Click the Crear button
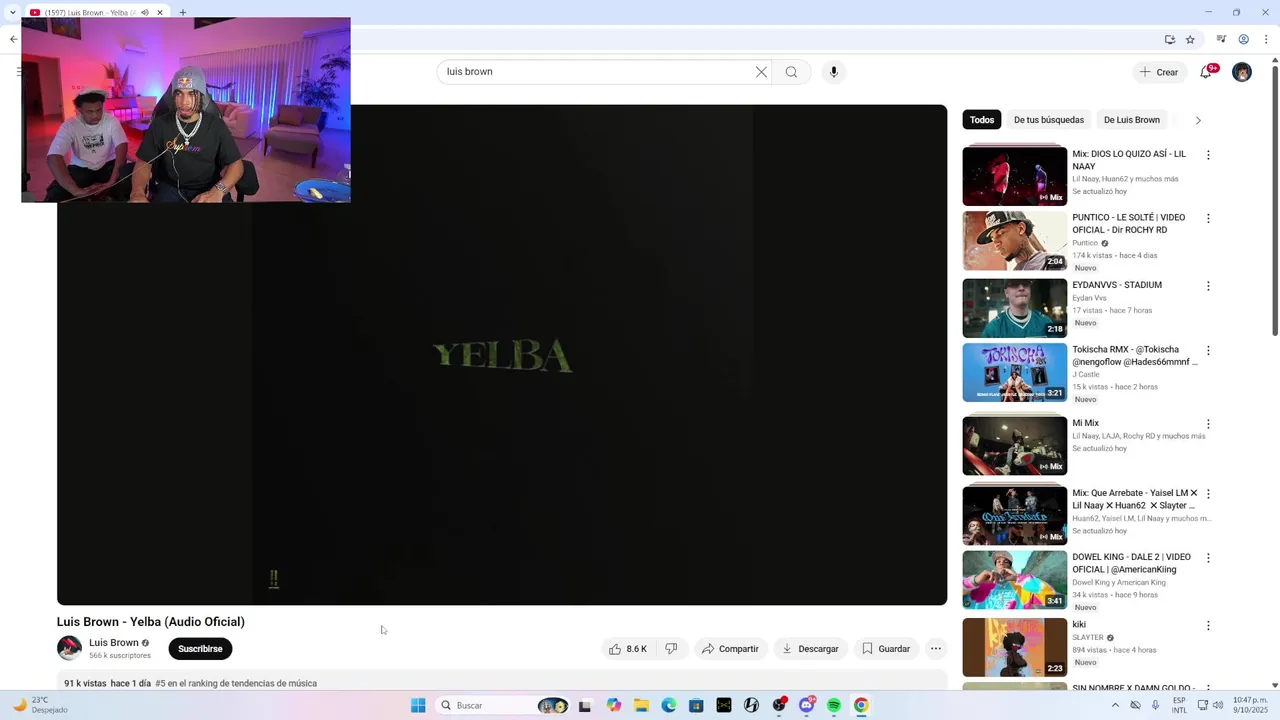The width and height of the screenshot is (1280, 720). [1159, 72]
